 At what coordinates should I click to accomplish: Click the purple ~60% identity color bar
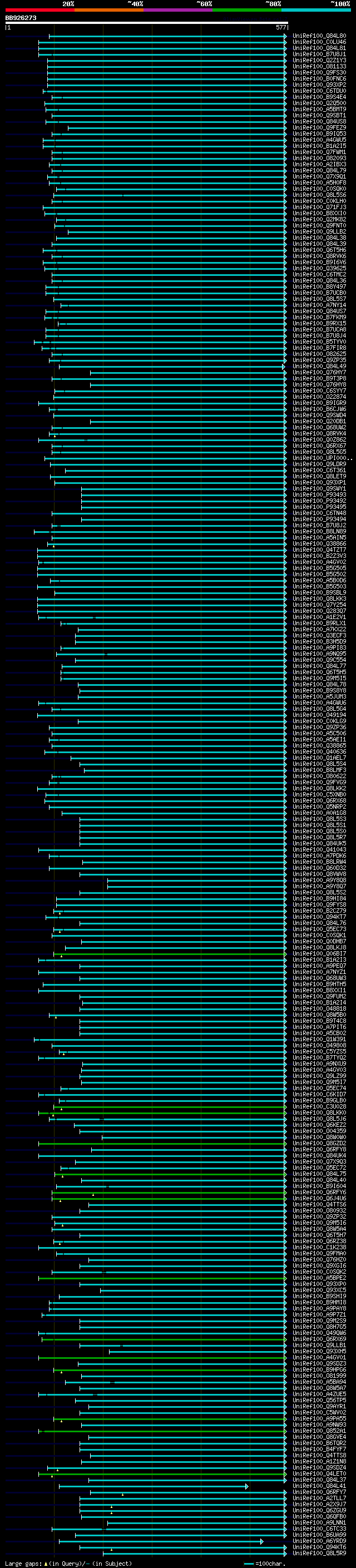179,10
